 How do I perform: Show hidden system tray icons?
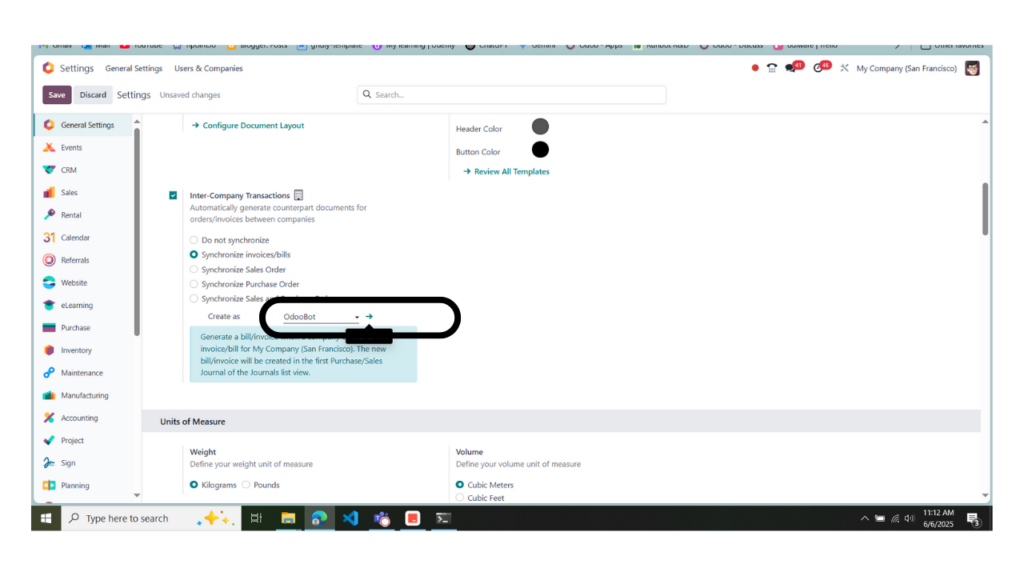(x=865, y=519)
